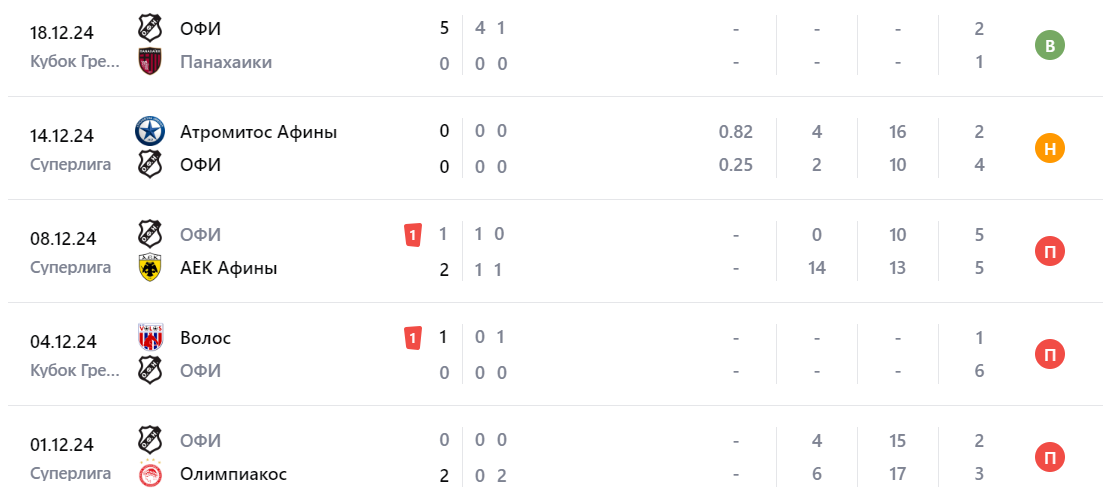Screen dimensions: 1108x502
Task: Click loss badge for 01.12.24 match
Action: pyautogui.click(x=1049, y=458)
